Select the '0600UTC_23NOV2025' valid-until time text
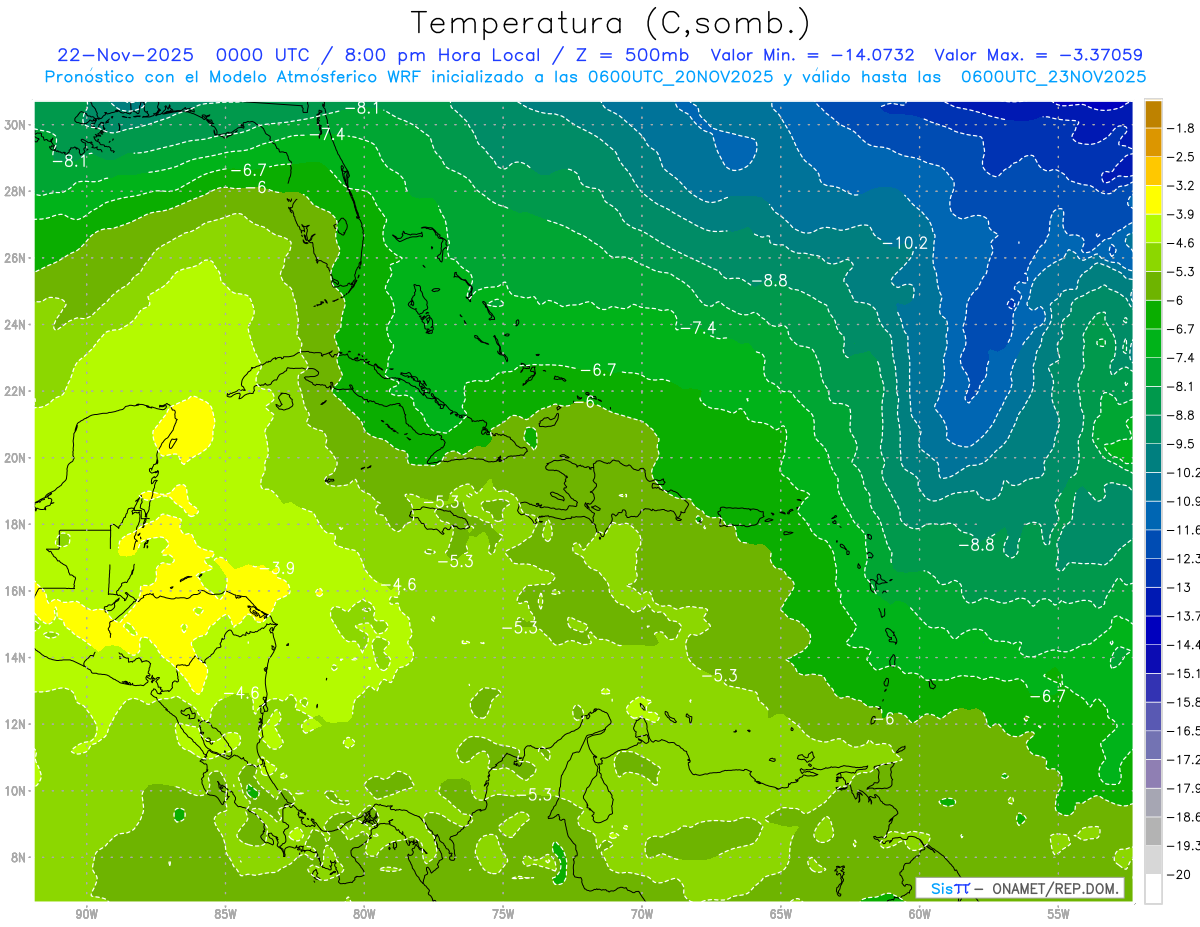Screen dimensions: 1200x927 1053,77
